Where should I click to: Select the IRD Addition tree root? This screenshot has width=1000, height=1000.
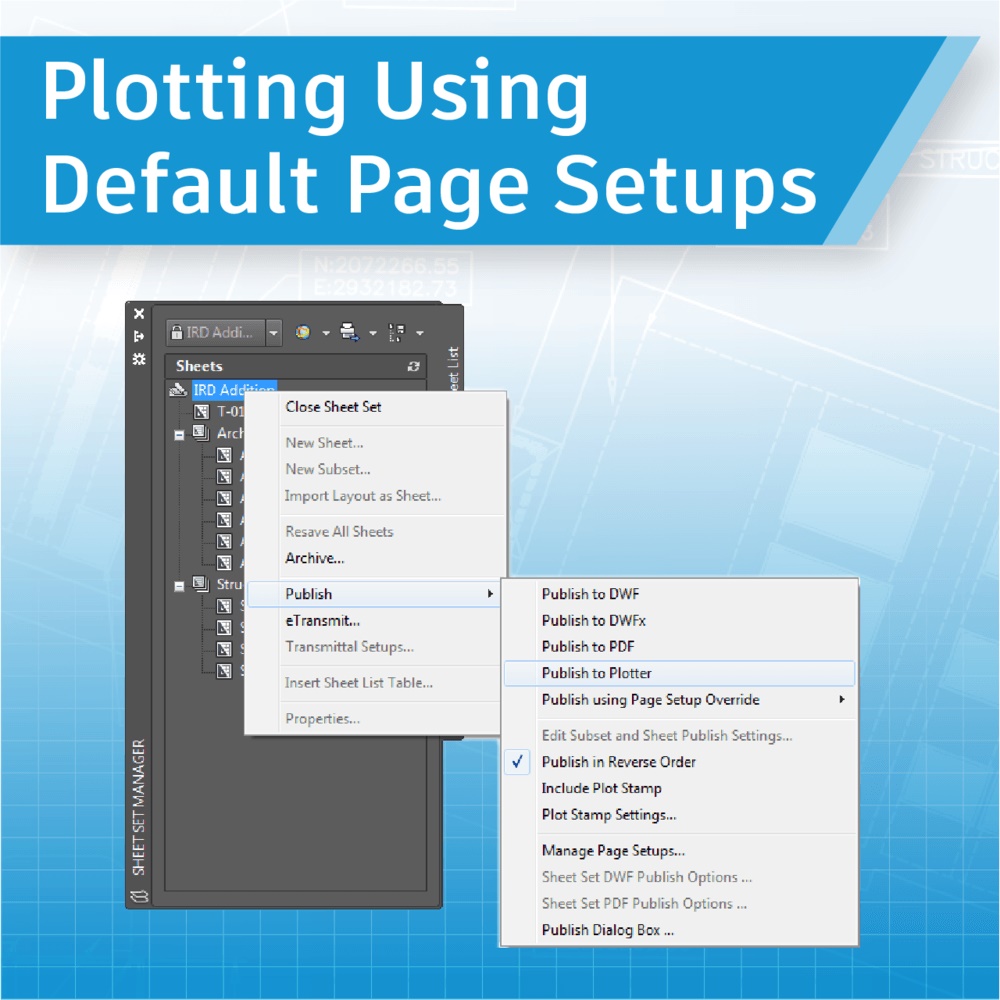coord(234,390)
